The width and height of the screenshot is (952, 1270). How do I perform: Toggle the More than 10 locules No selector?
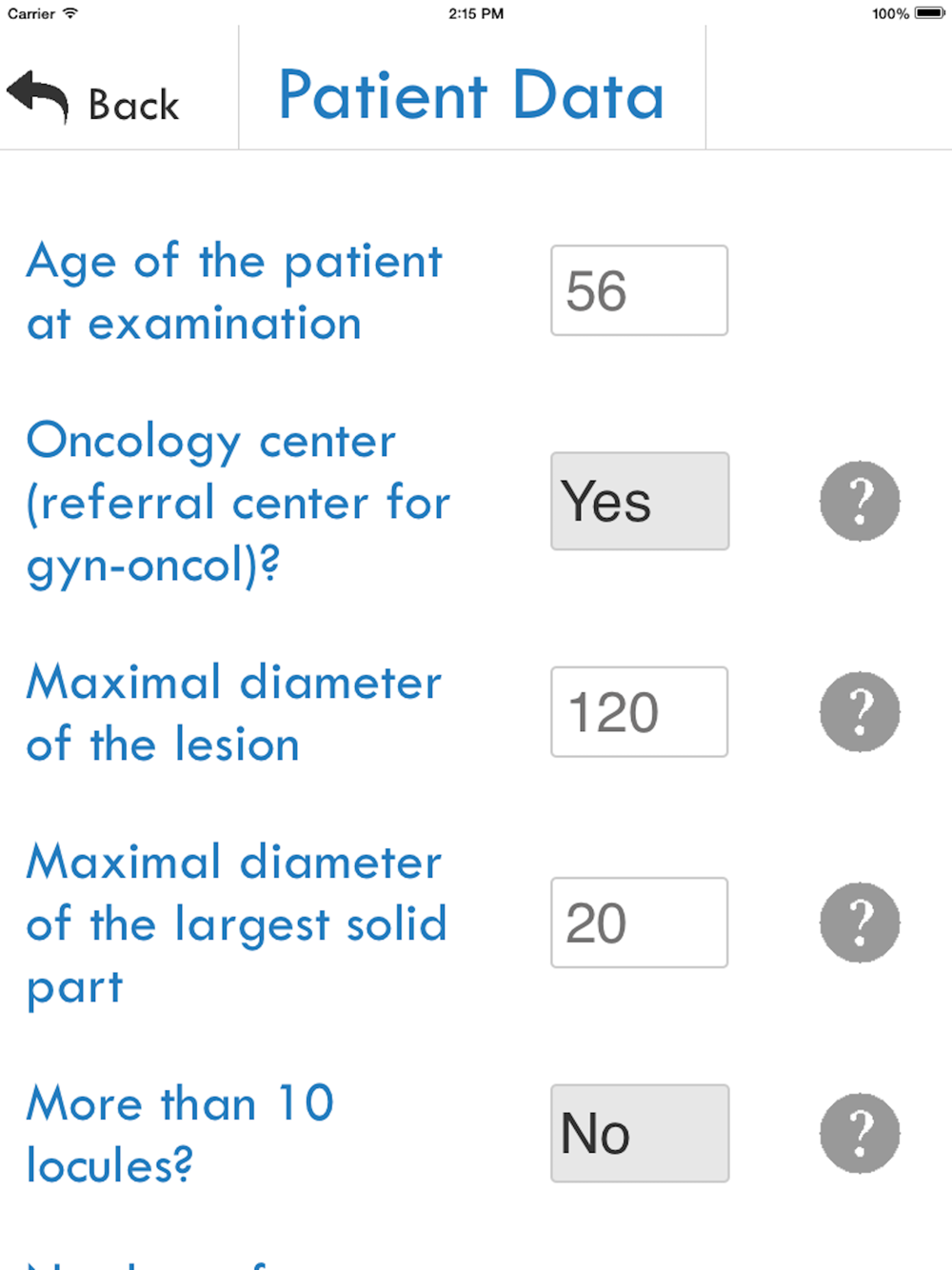640,1133
